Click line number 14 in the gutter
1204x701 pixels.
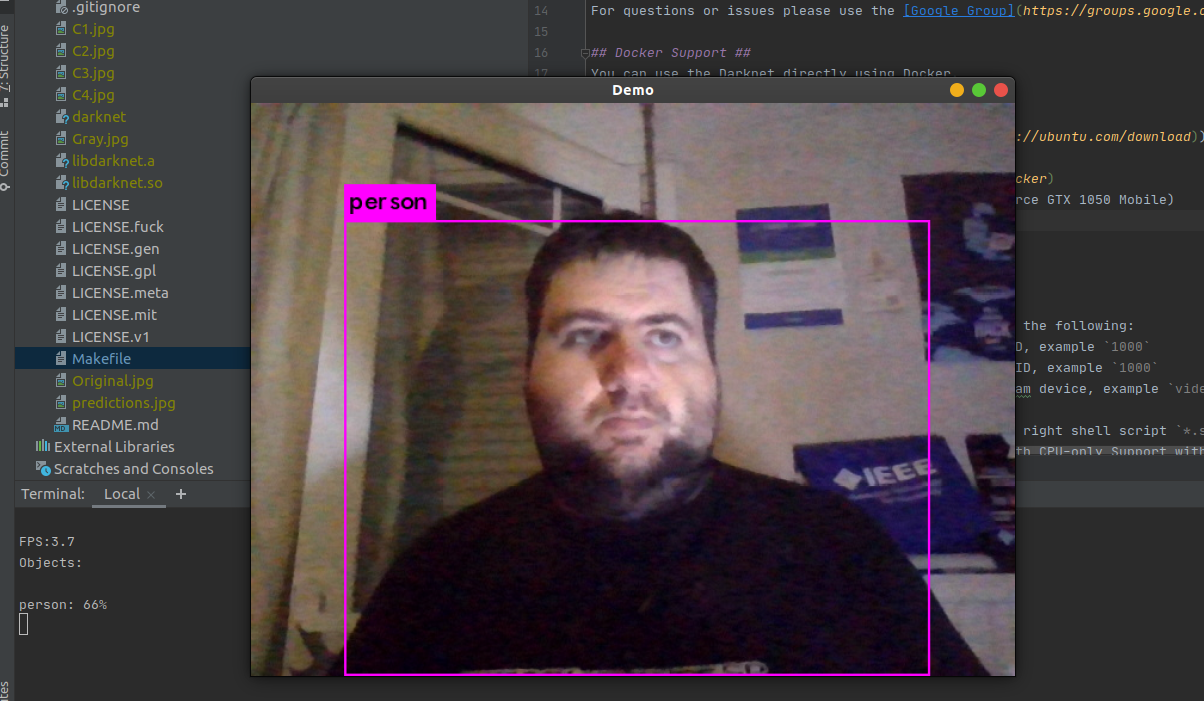pos(541,11)
